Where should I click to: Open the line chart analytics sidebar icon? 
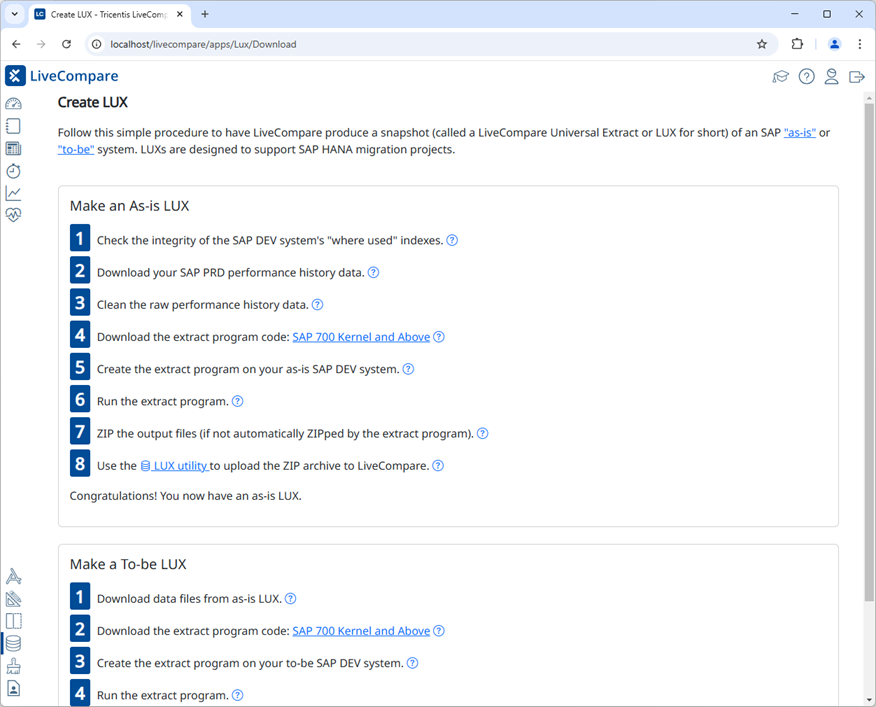click(13, 193)
